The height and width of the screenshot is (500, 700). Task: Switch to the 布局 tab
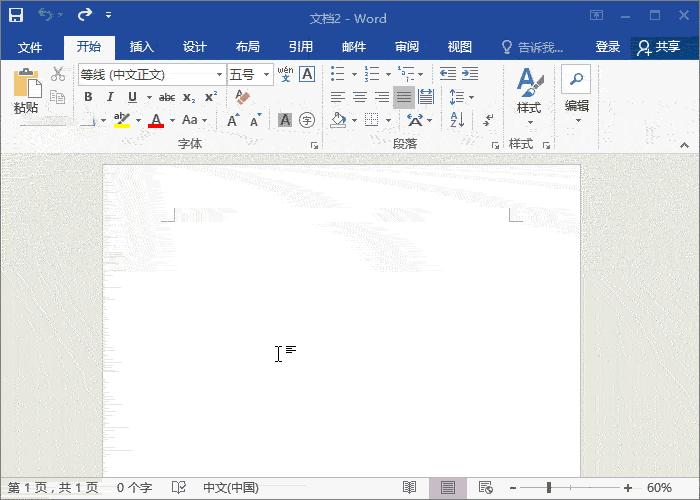(x=248, y=47)
